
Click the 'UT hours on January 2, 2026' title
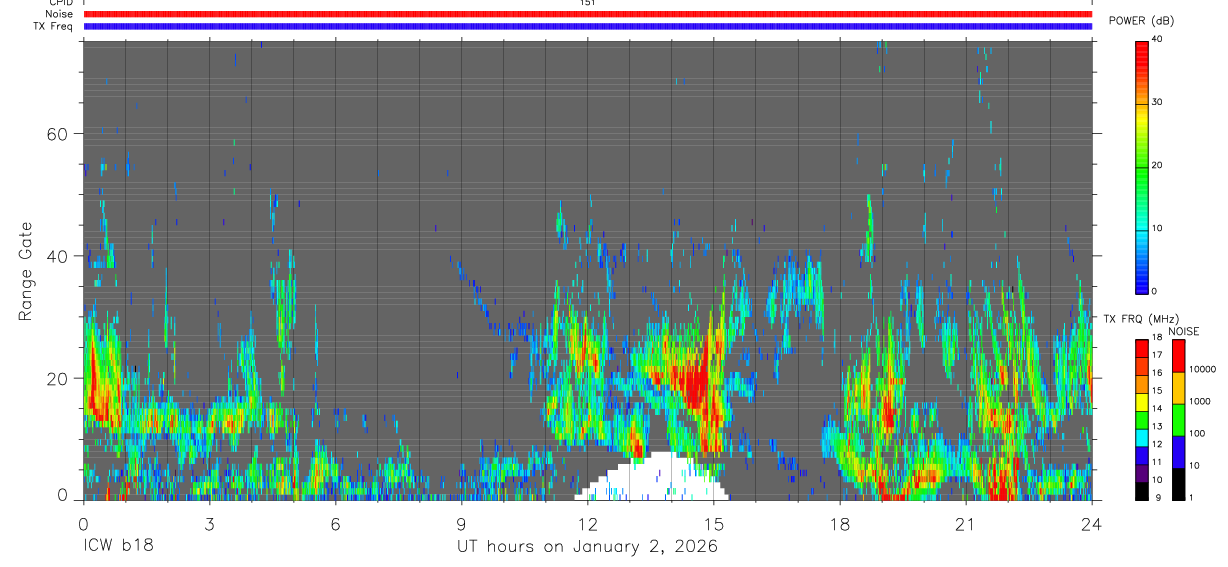588,547
